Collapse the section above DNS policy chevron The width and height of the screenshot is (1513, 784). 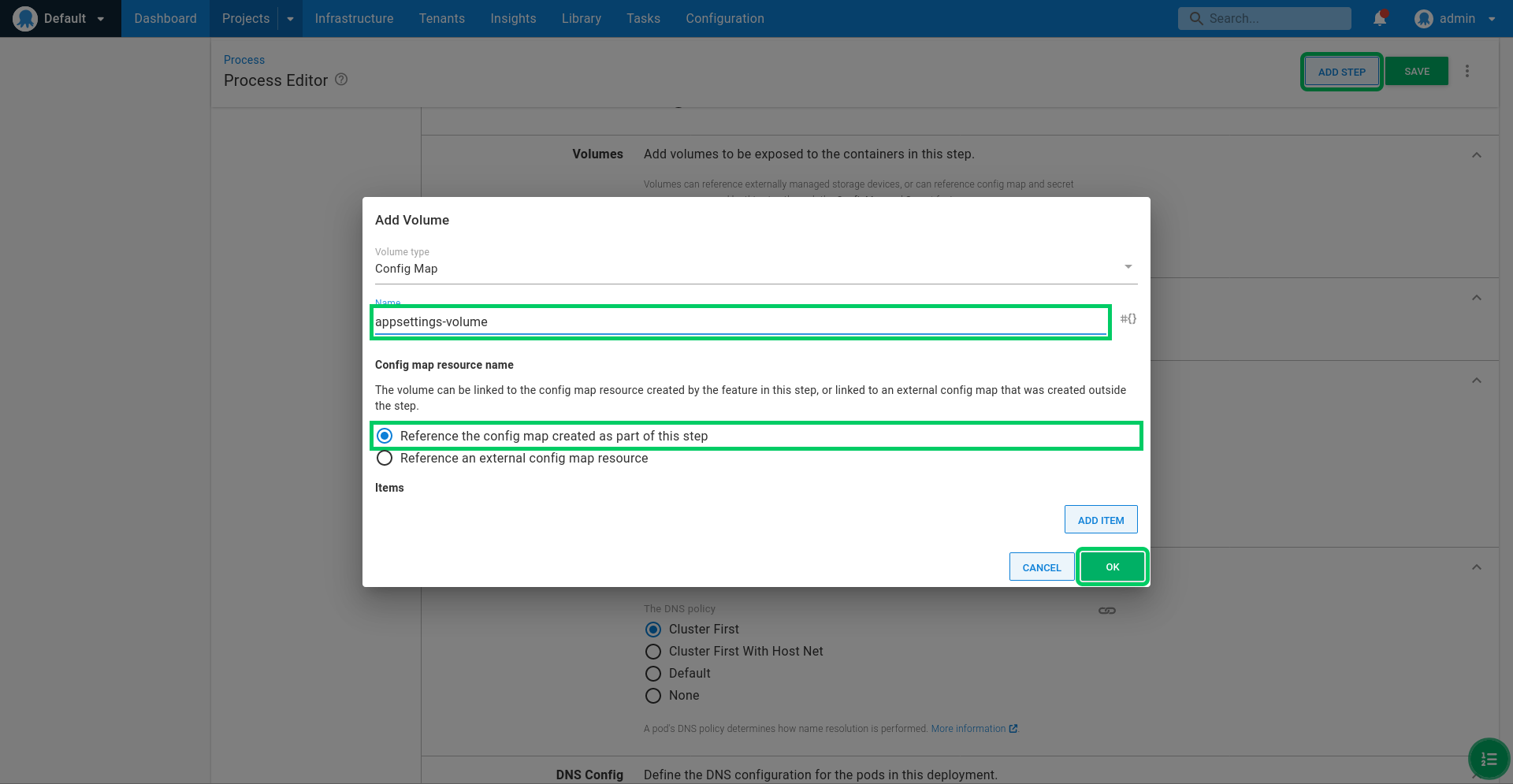click(x=1477, y=567)
